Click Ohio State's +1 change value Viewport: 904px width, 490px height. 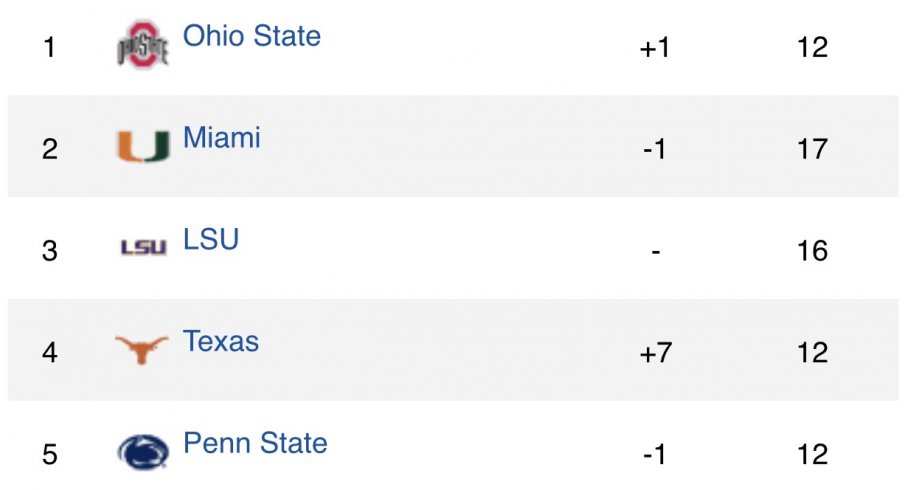[x=655, y=48]
